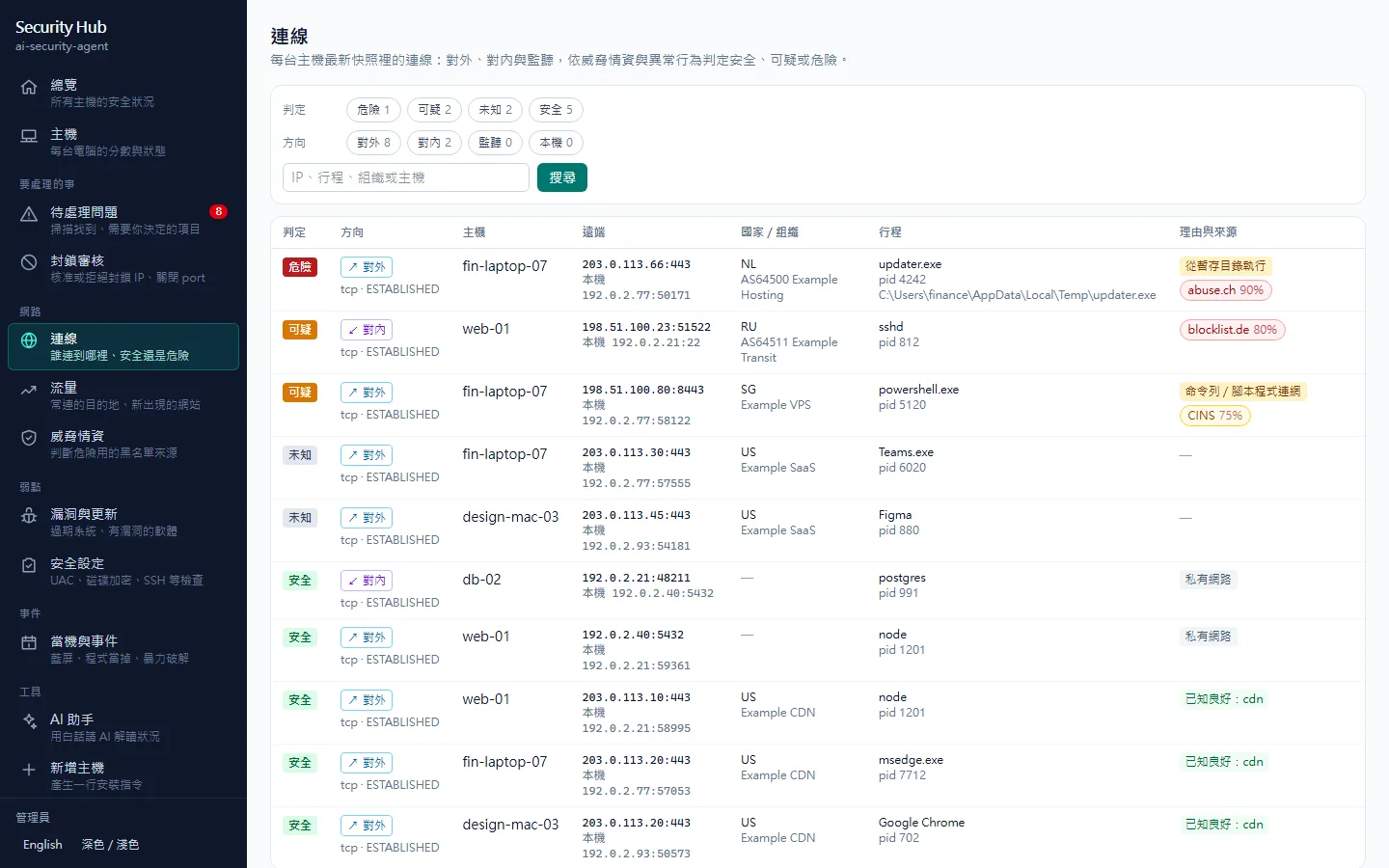The image size is (1389, 868).
Task: Toggle the 未知 2 verdict filter
Action: pyautogui.click(x=495, y=110)
